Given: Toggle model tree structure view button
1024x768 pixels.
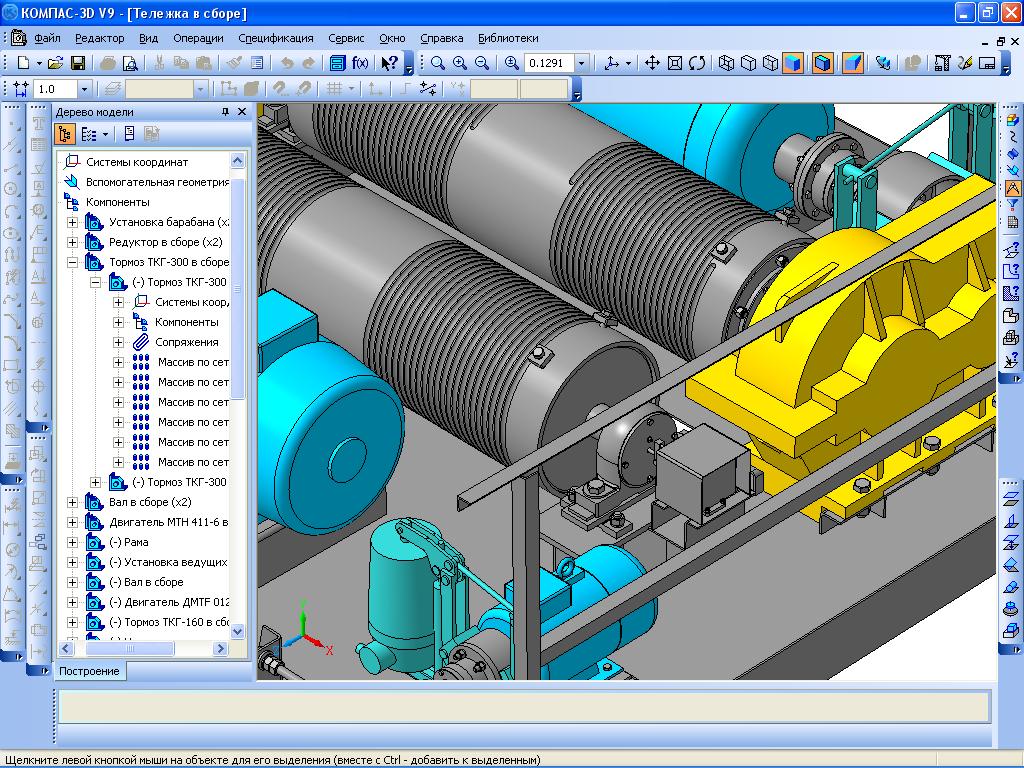Looking at the screenshot, I should point(65,133).
